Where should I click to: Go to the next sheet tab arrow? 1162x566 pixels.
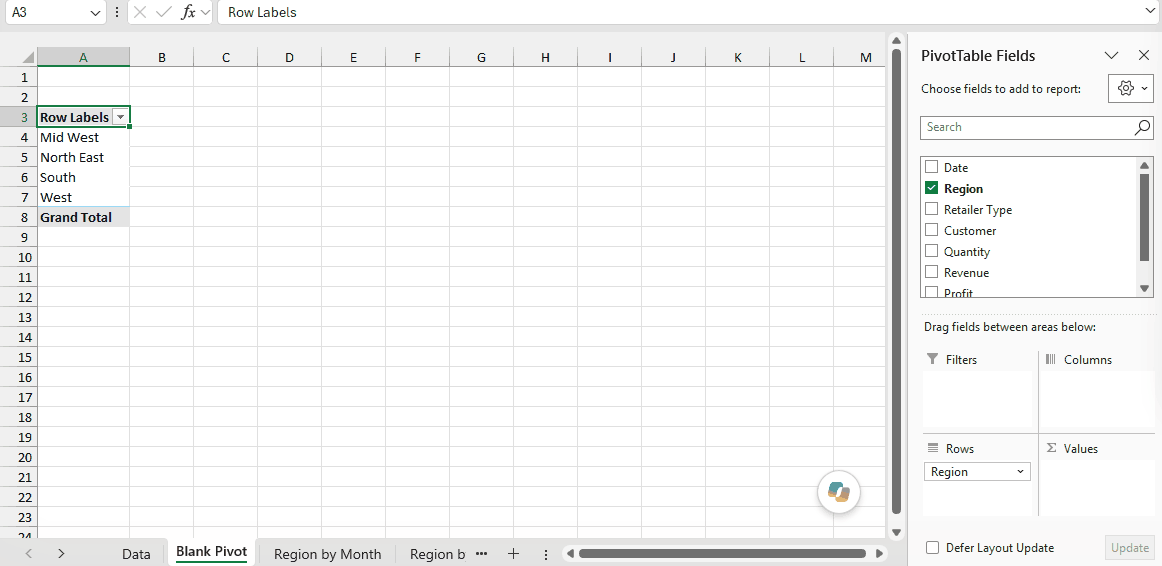click(x=62, y=553)
